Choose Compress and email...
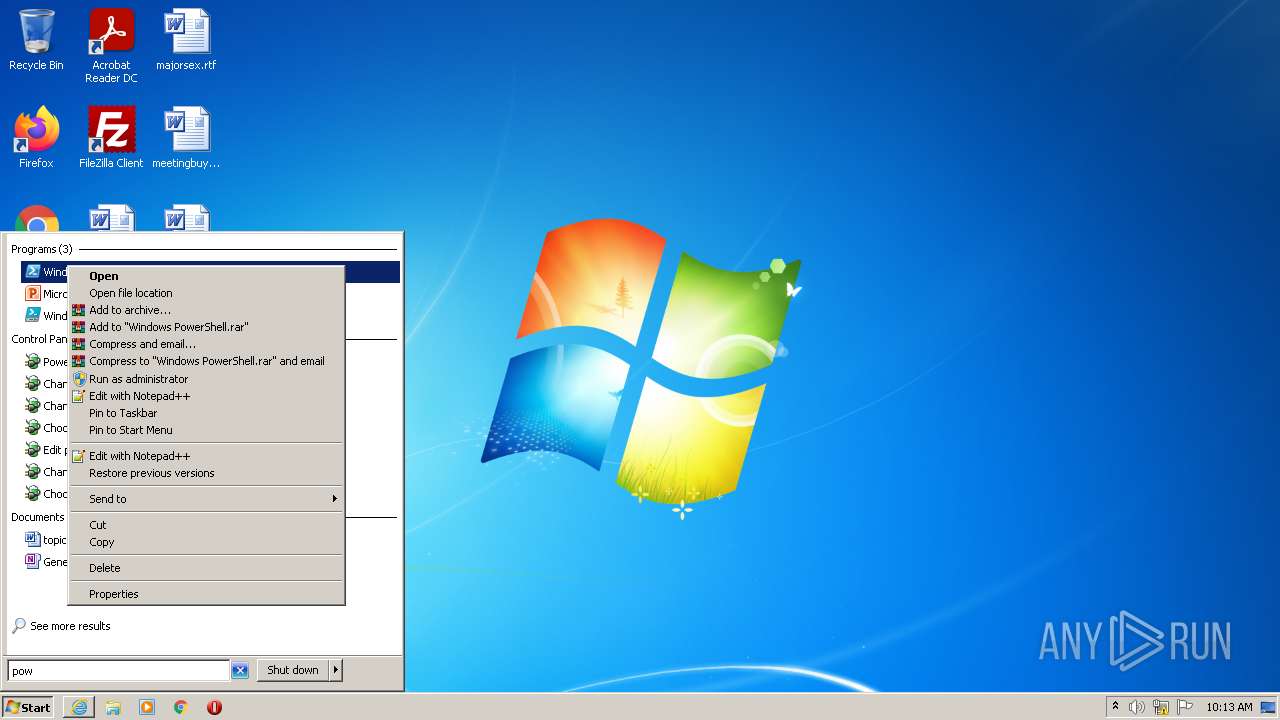This screenshot has height=720, width=1280. [206, 344]
